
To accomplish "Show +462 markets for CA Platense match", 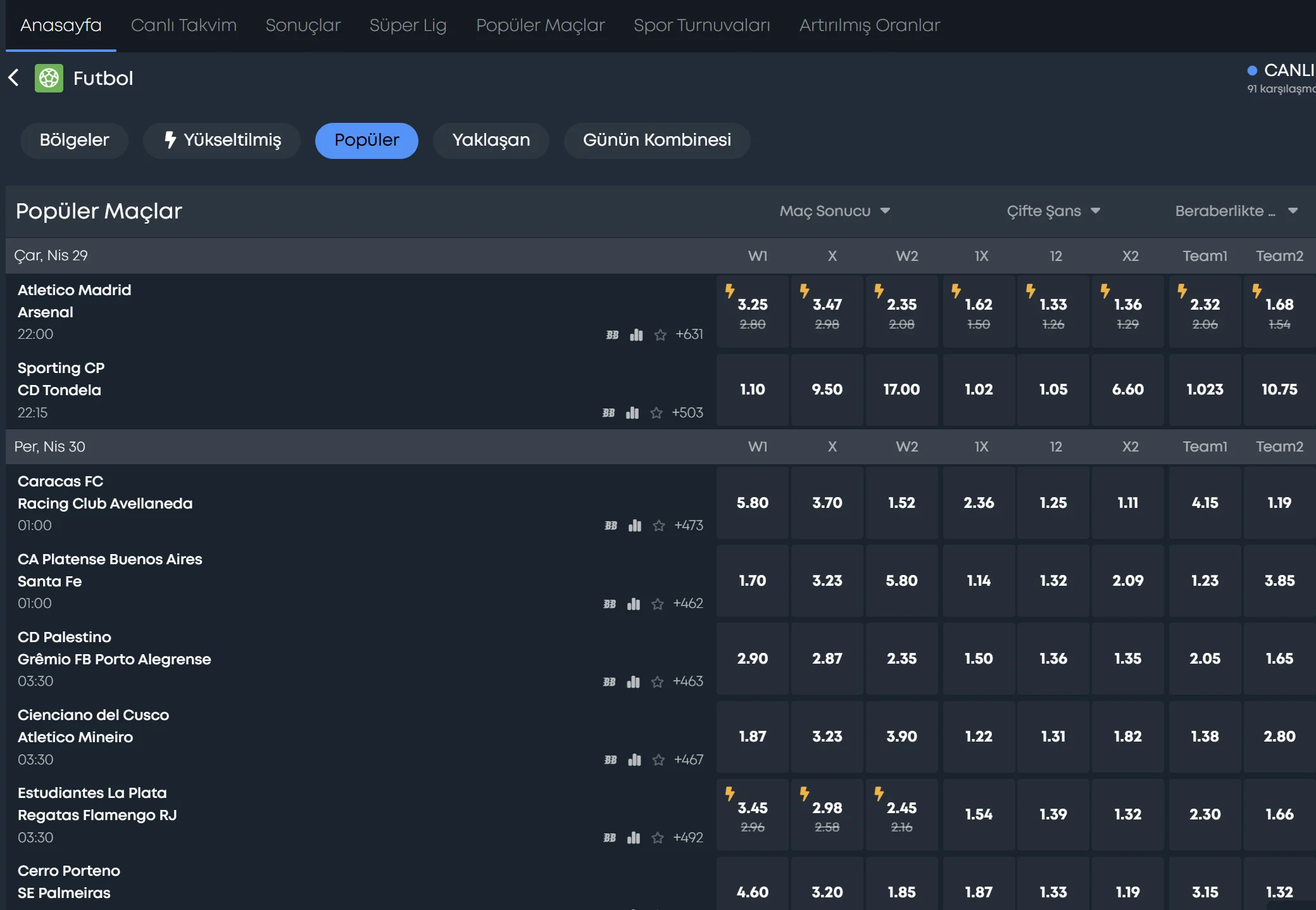I will (x=688, y=604).
